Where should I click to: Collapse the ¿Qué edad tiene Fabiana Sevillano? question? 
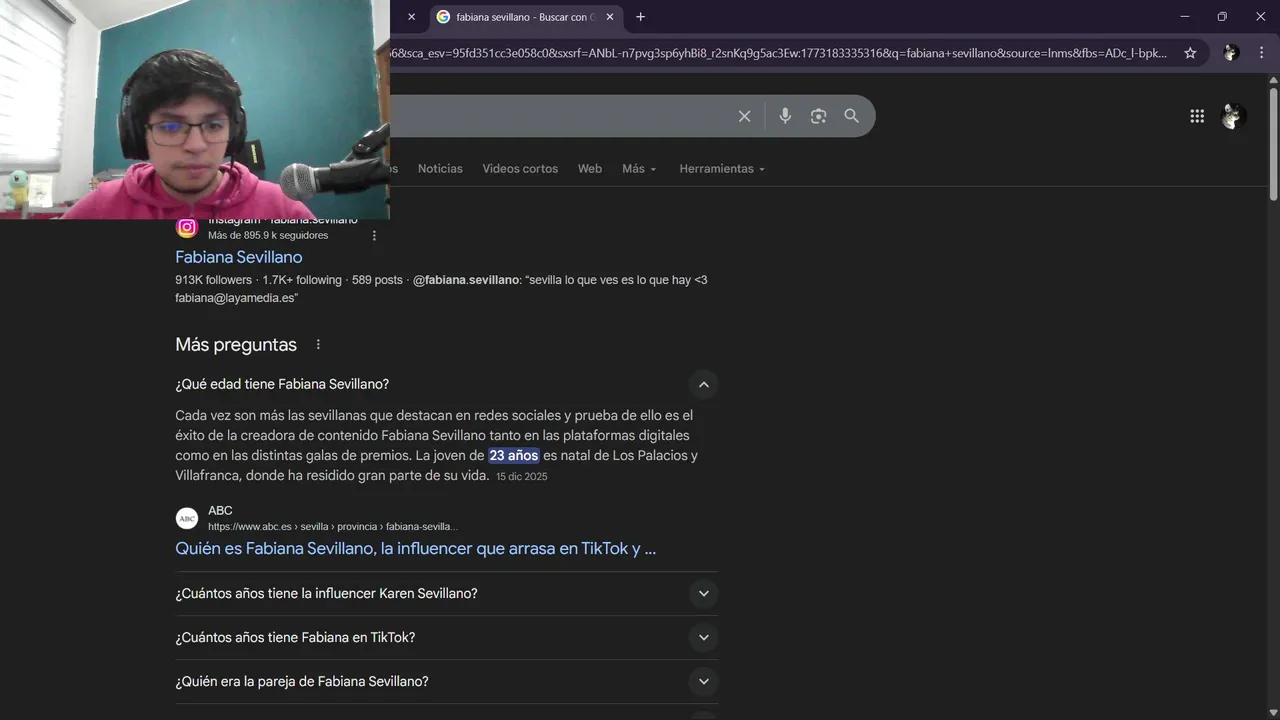pos(703,385)
